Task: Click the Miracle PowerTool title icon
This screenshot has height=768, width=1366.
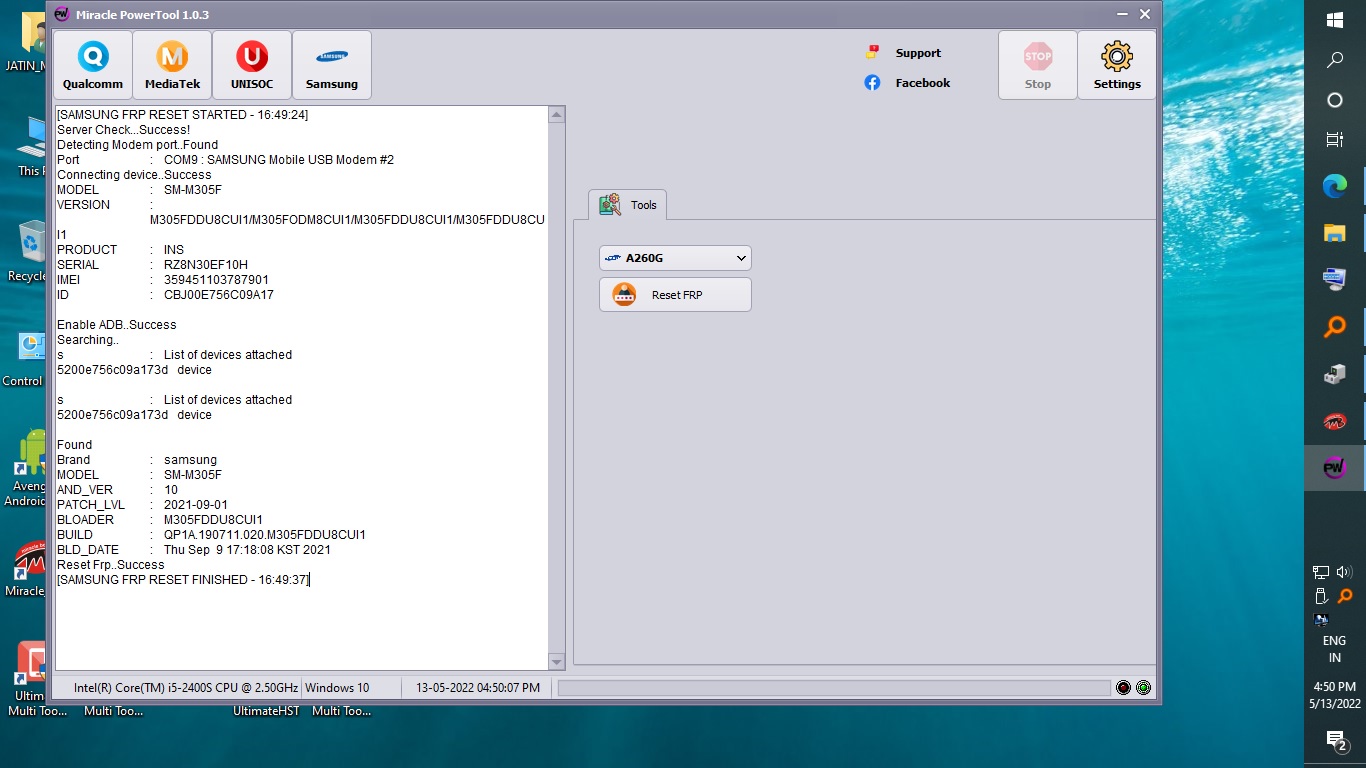Action: click(x=61, y=14)
